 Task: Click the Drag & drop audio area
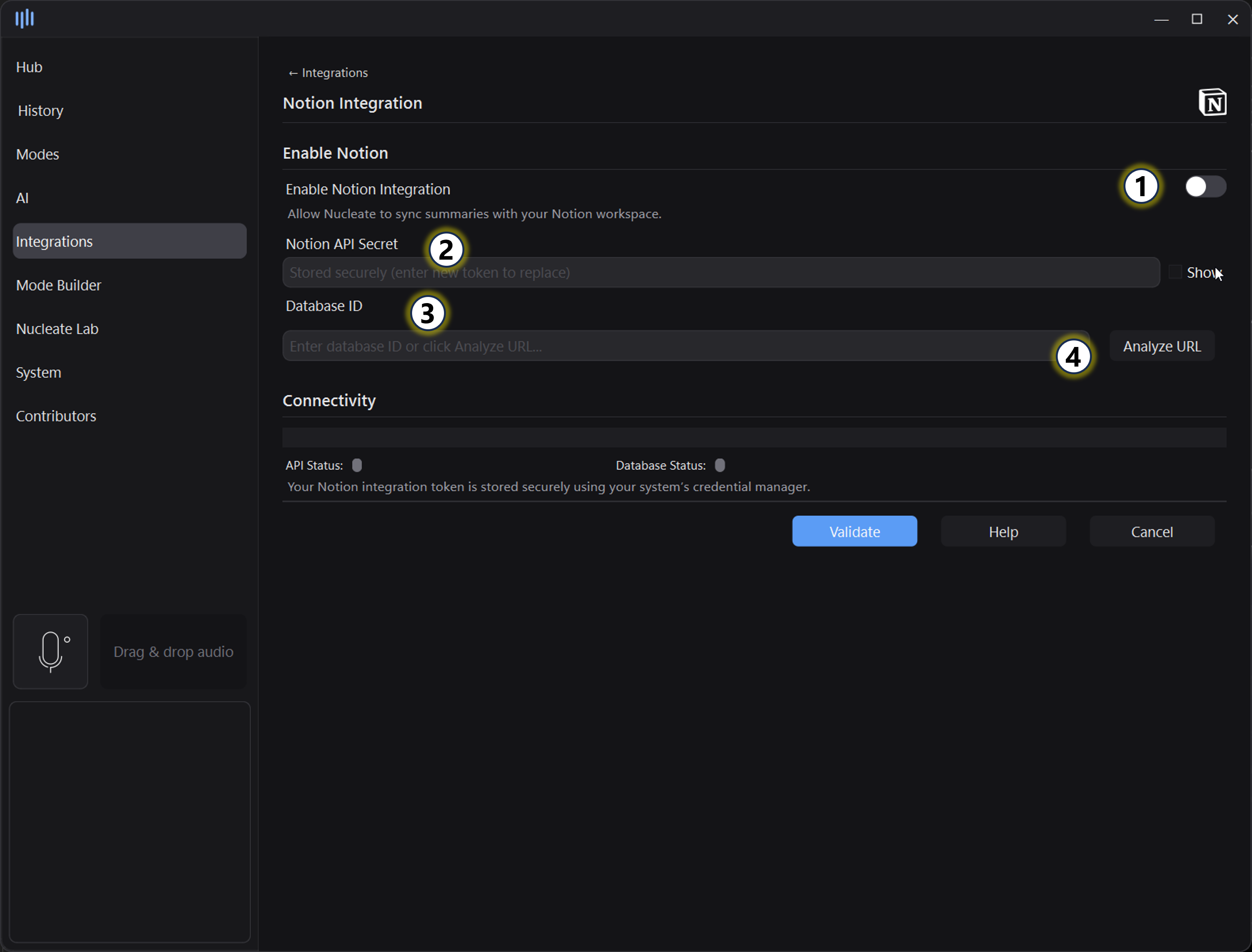174,652
